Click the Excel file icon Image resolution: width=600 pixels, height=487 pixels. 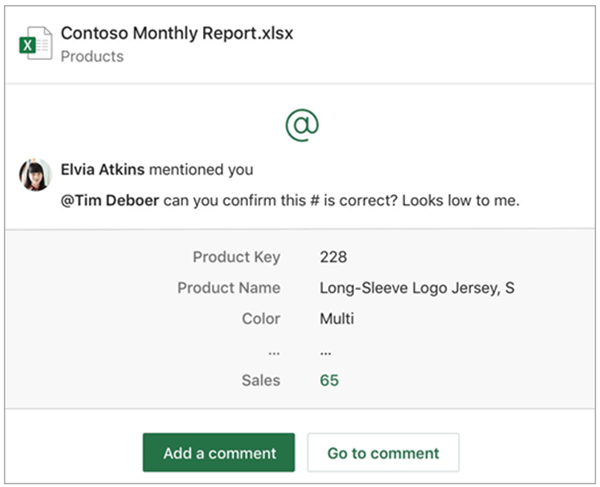[x=35, y=44]
